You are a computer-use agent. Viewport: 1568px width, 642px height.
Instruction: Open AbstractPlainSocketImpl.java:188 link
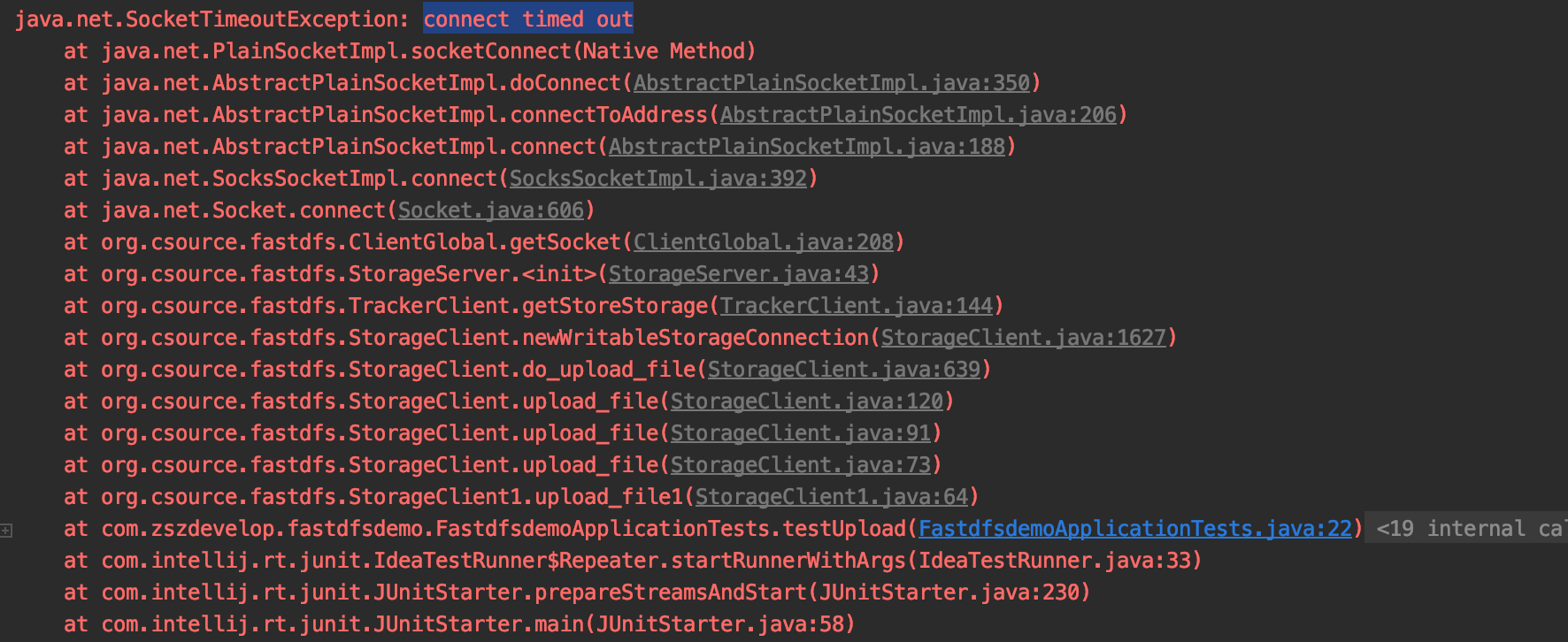807,147
